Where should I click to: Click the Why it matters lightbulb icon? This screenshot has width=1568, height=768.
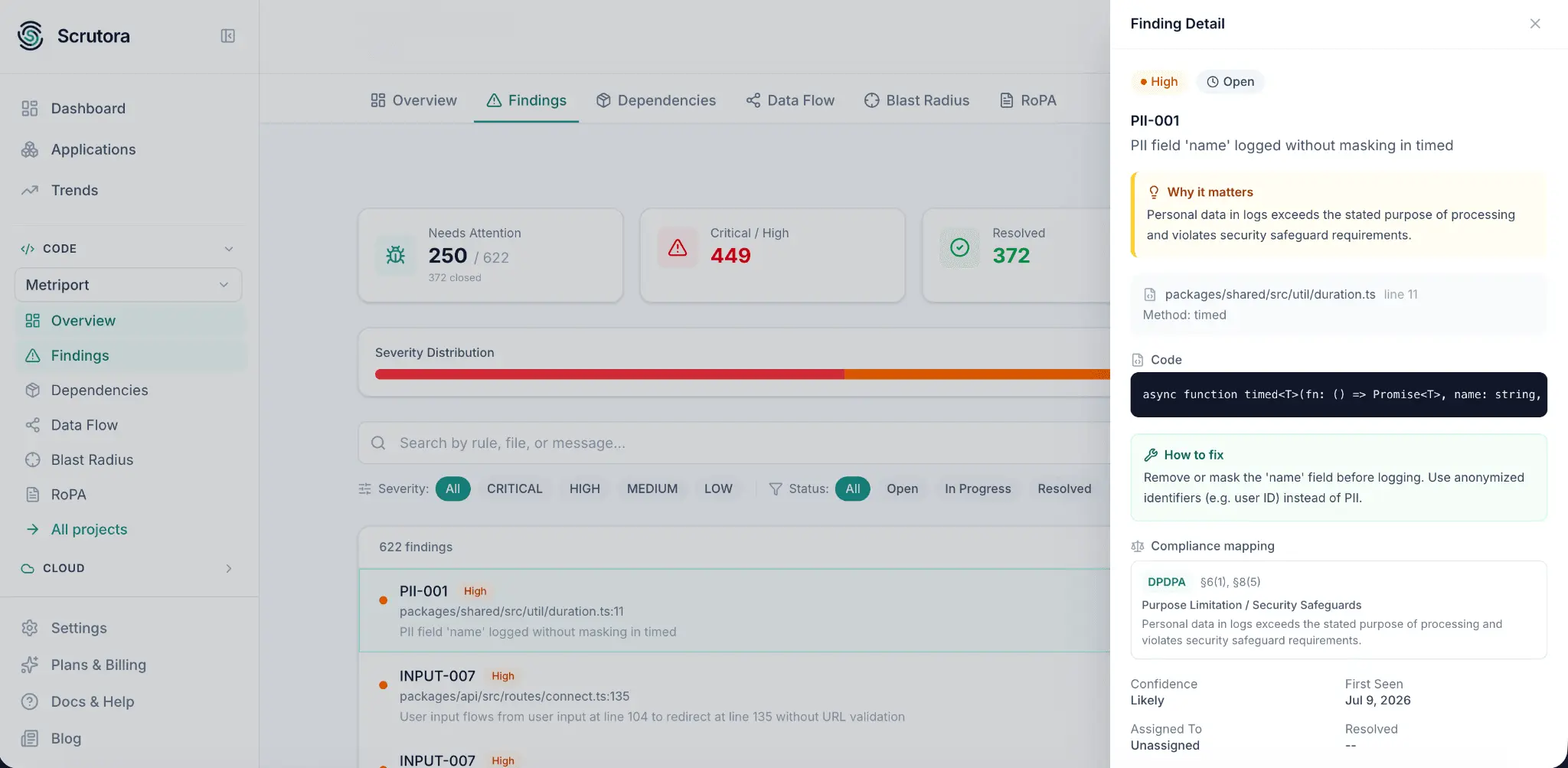click(x=1154, y=192)
